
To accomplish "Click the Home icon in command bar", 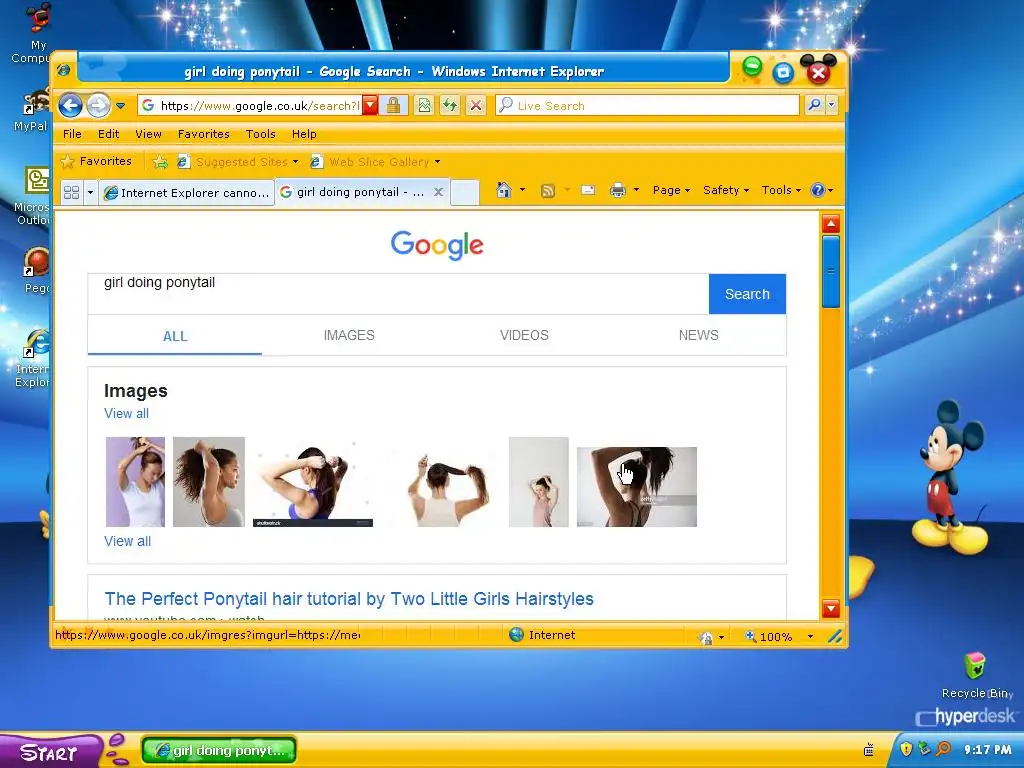I will [504, 190].
